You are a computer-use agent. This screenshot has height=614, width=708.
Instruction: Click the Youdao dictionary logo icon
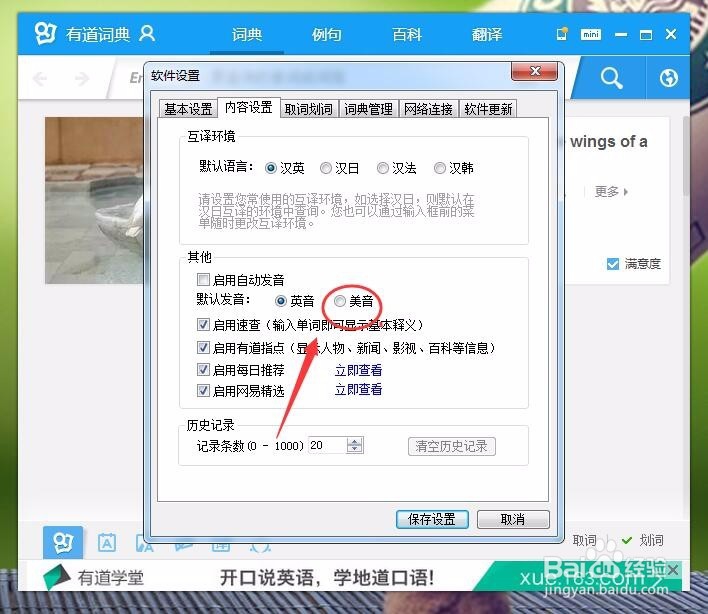point(45,33)
